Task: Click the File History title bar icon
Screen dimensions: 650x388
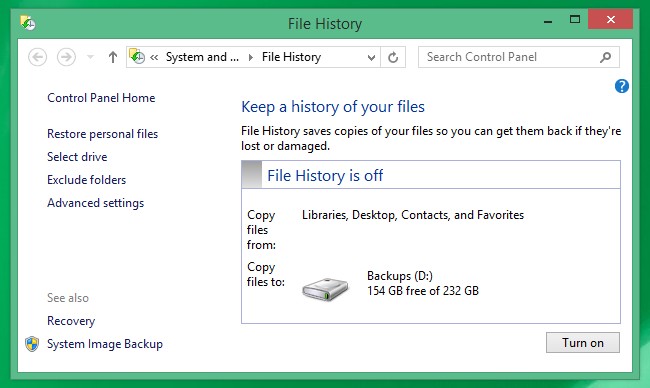Action: coord(28,23)
